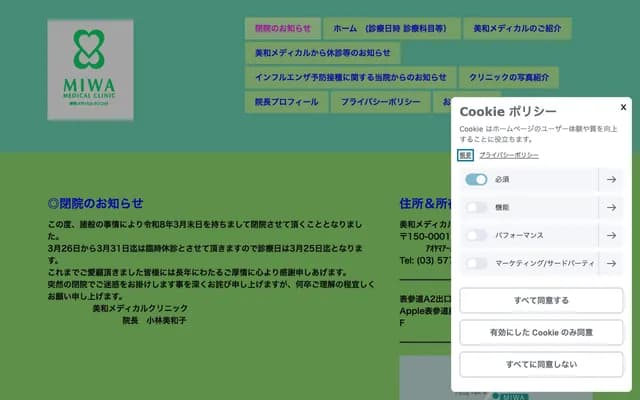
Task: Enable the 機能 cookie switch
Action: (476, 208)
